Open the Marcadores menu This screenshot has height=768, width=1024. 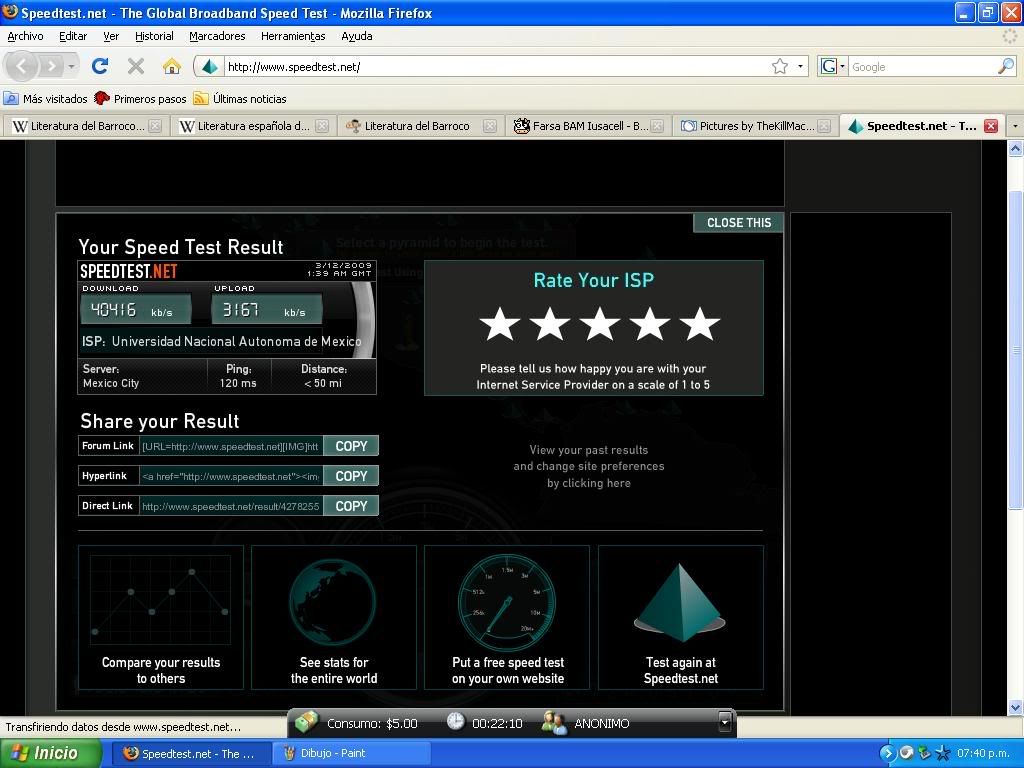click(217, 37)
